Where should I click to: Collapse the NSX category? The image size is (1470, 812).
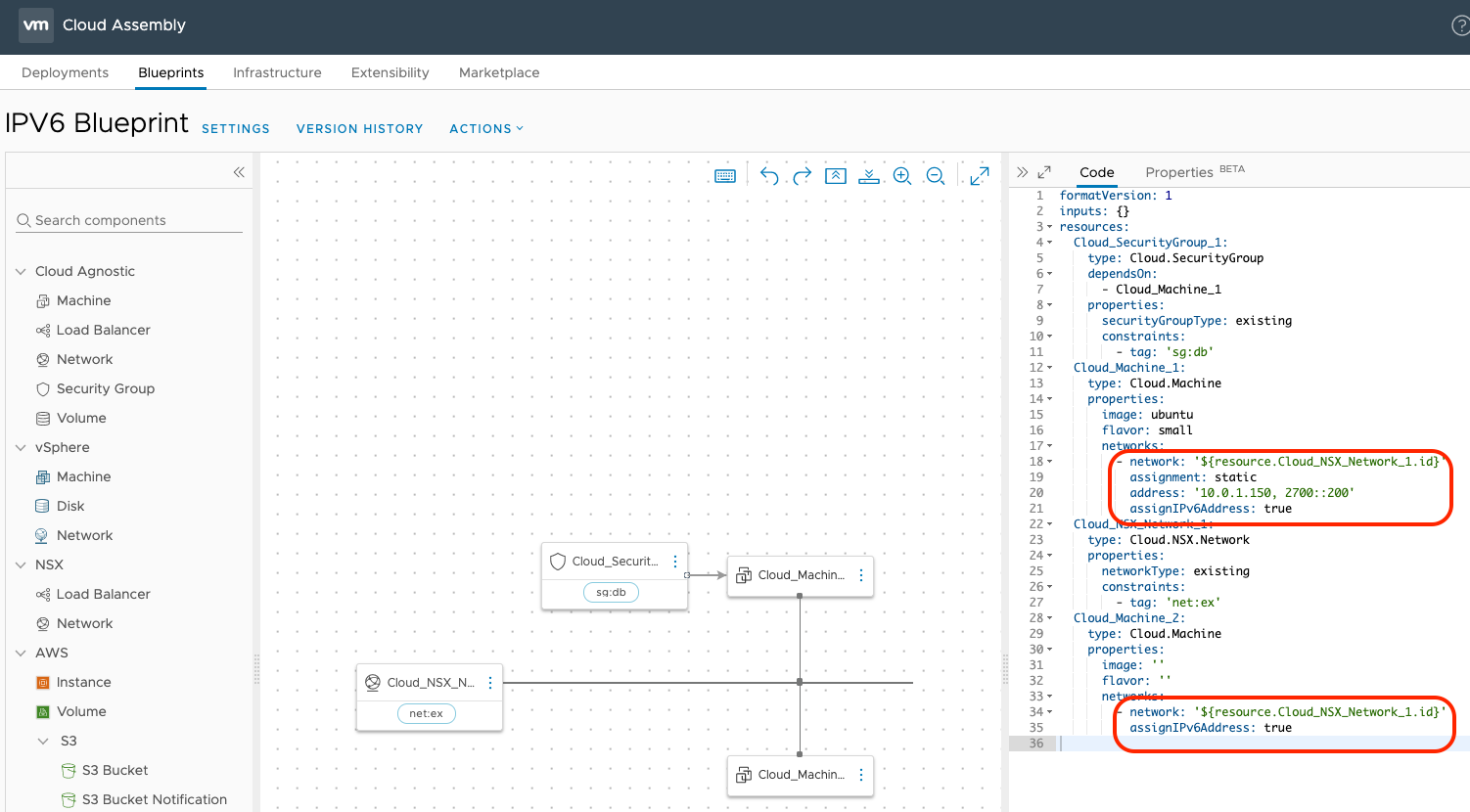[x=21, y=564]
